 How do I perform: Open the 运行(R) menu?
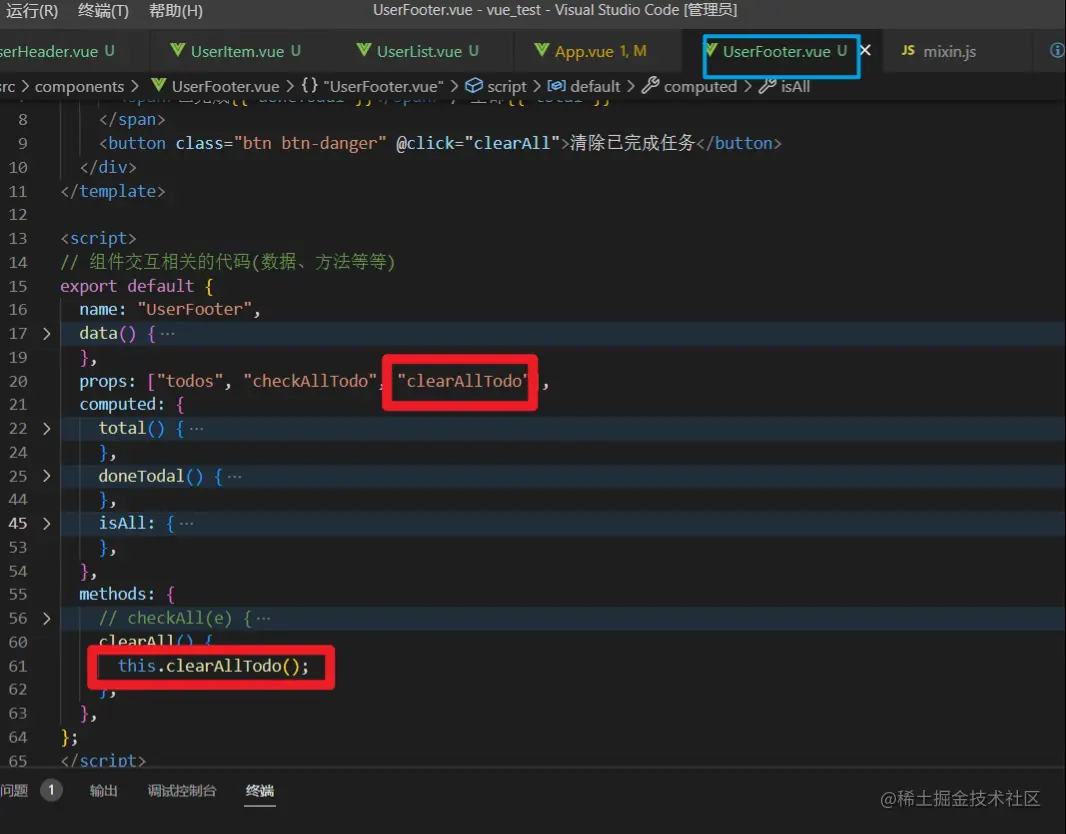[x=31, y=10]
